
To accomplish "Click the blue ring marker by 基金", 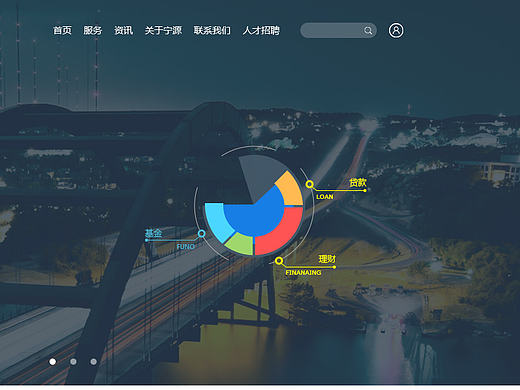I will coord(201,234).
